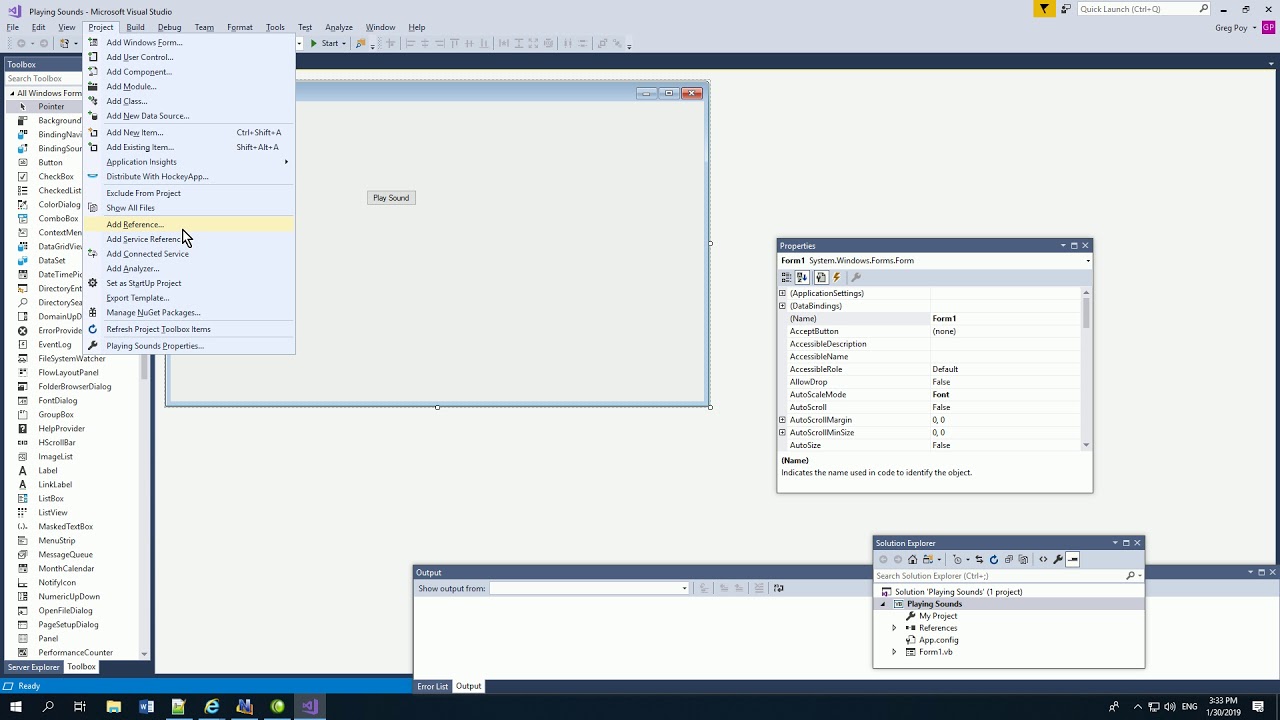Select App.config in Solution Explorer
The height and width of the screenshot is (720, 1280).
938,640
